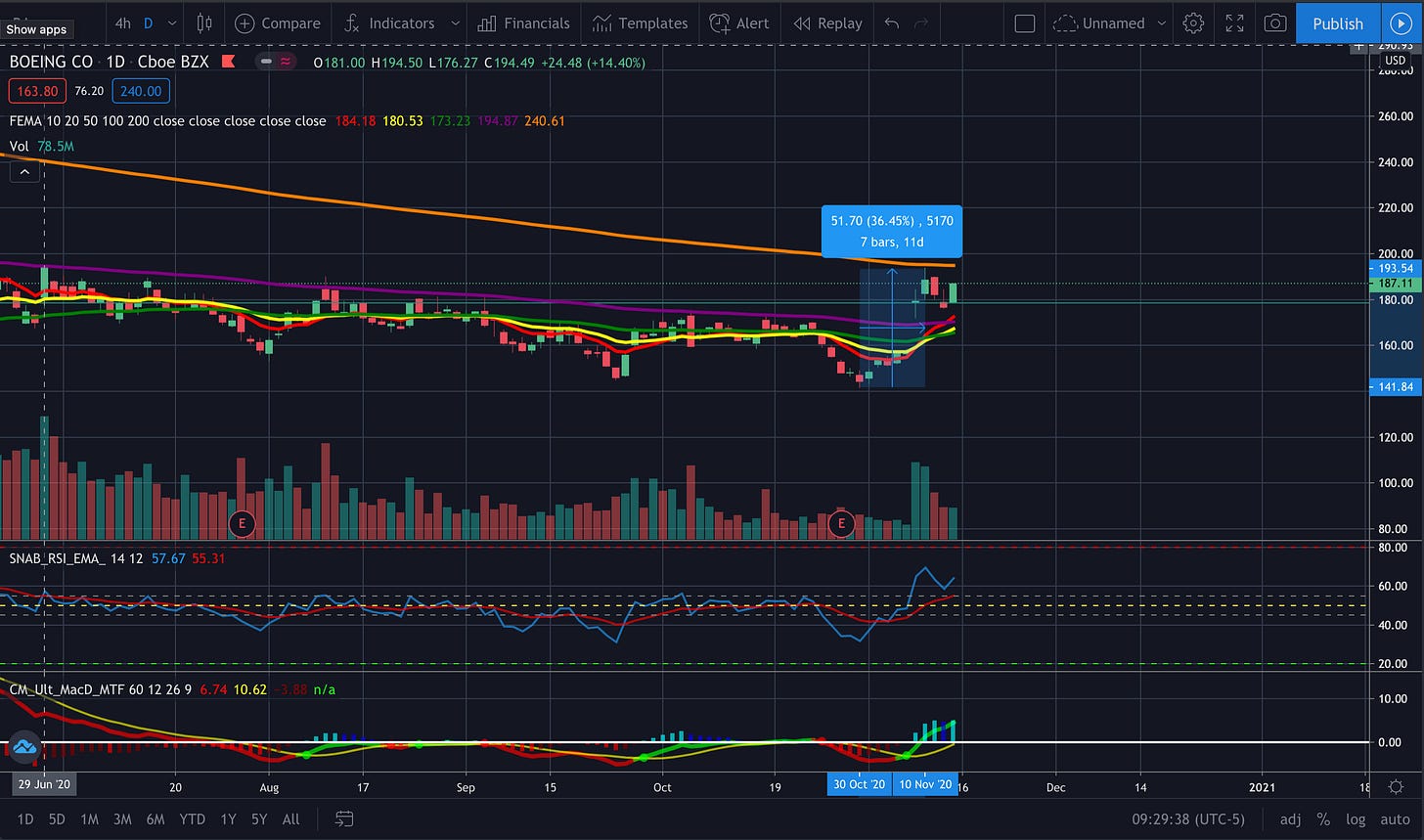The width and height of the screenshot is (1424, 840).
Task: Show All date range
Action: tap(290, 818)
